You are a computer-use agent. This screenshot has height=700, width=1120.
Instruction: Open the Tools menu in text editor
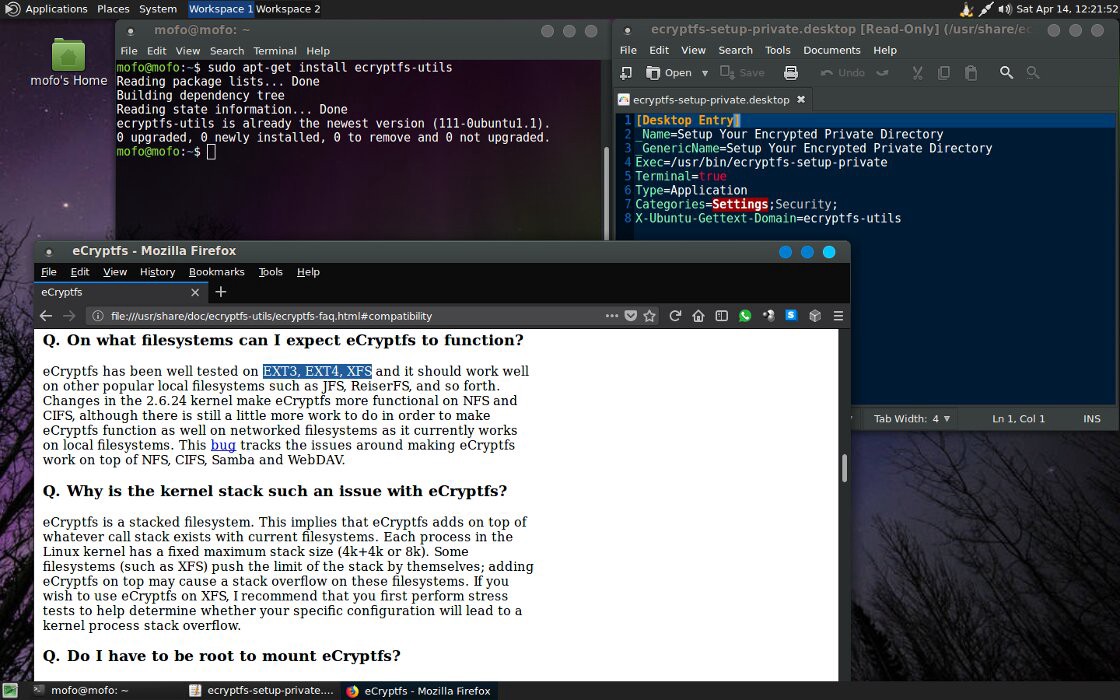pyautogui.click(x=777, y=50)
